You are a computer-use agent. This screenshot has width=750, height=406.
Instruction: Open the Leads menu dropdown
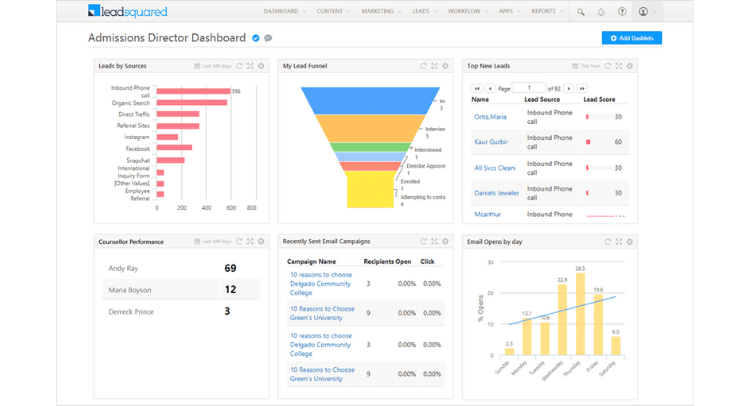(425, 11)
